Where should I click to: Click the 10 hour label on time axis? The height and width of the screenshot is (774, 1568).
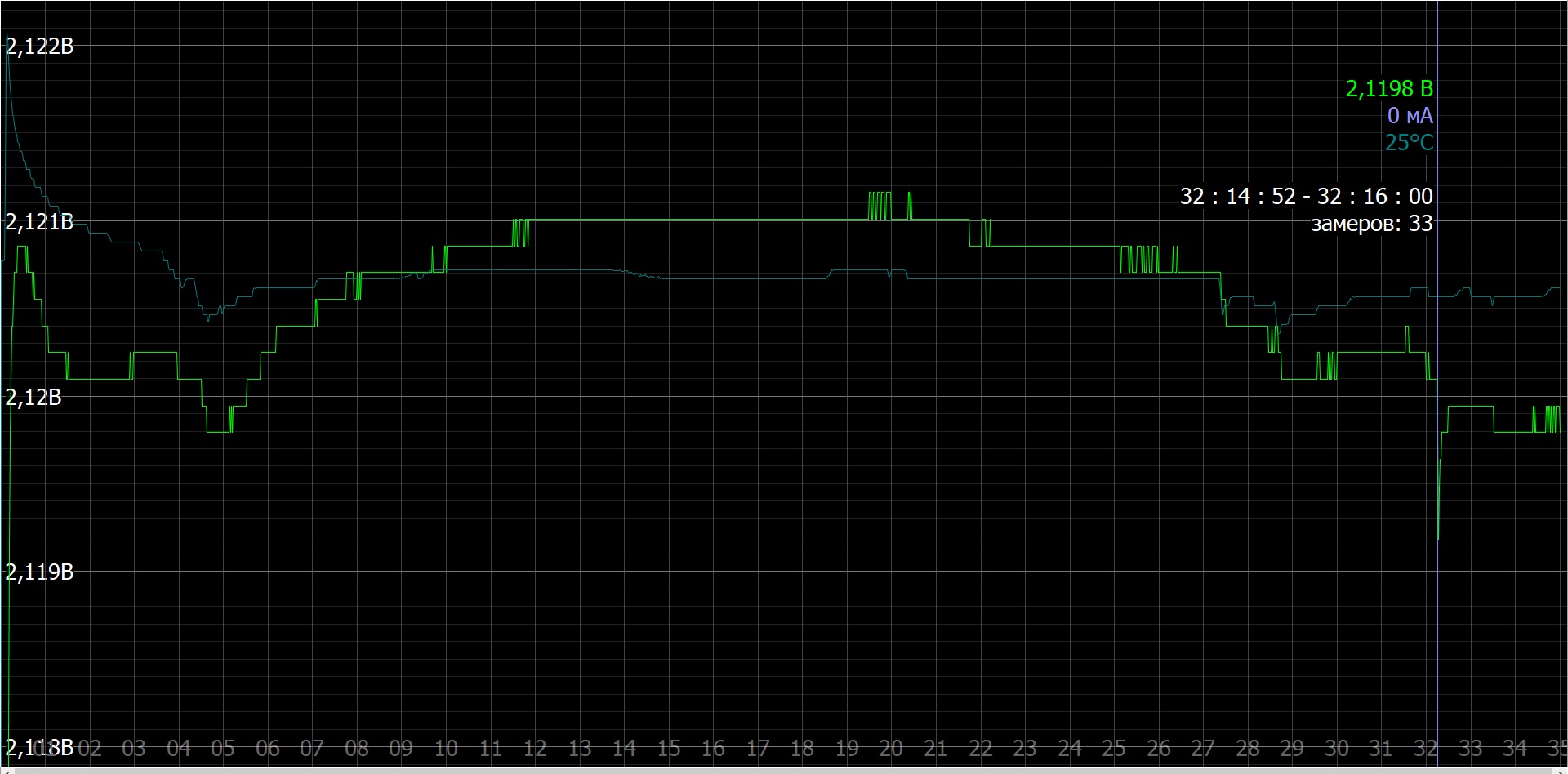tap(445, 748)
